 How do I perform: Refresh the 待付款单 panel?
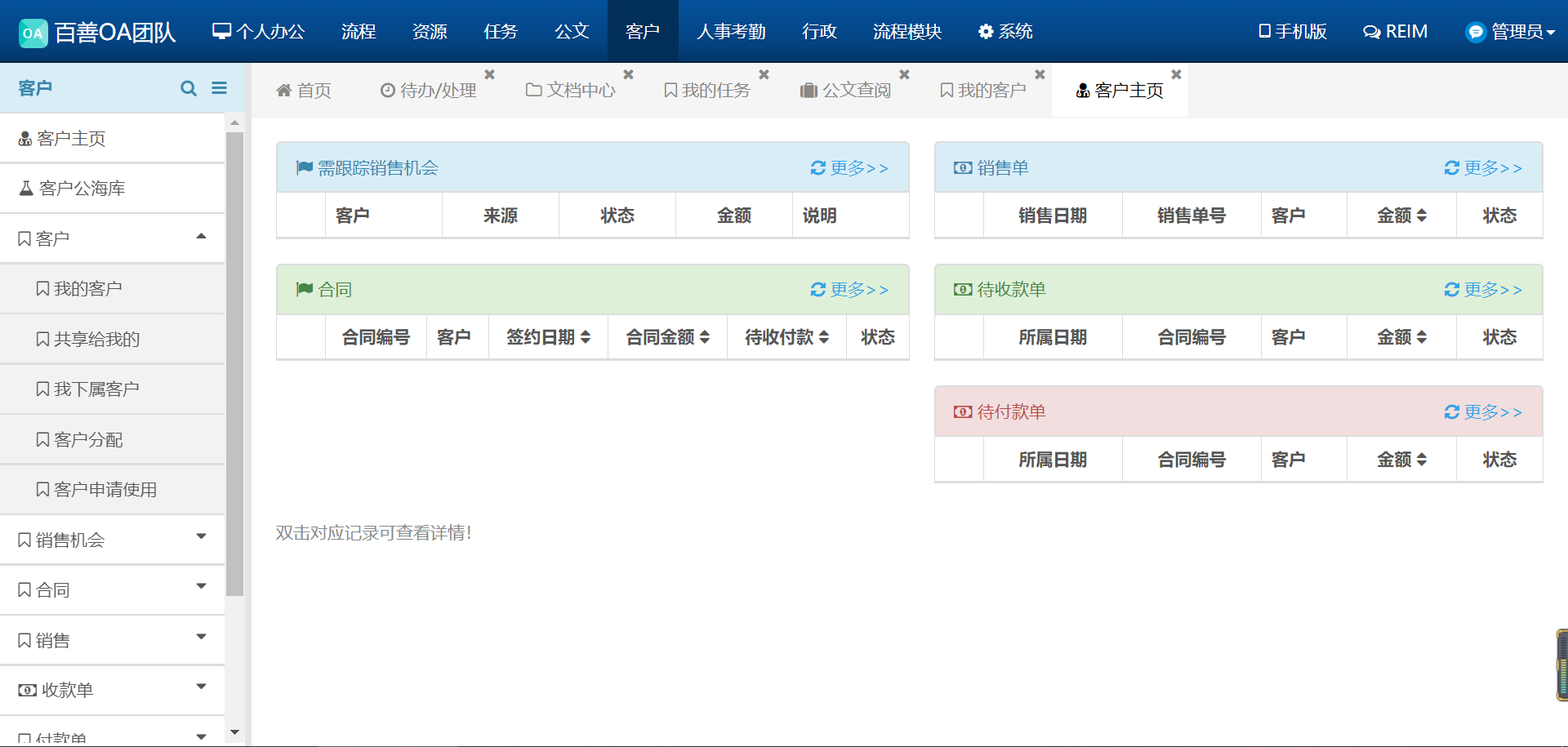[1451, 412]
